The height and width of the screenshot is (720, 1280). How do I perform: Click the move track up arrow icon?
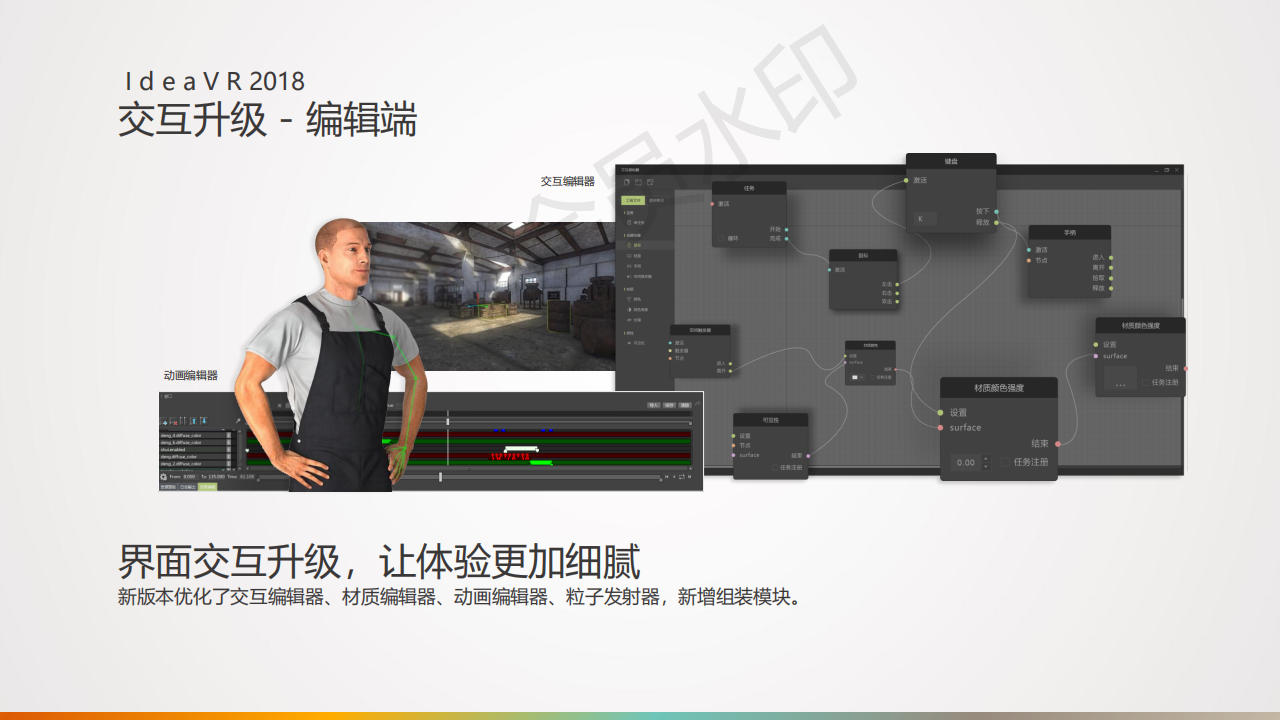click(x=193, y=421)
